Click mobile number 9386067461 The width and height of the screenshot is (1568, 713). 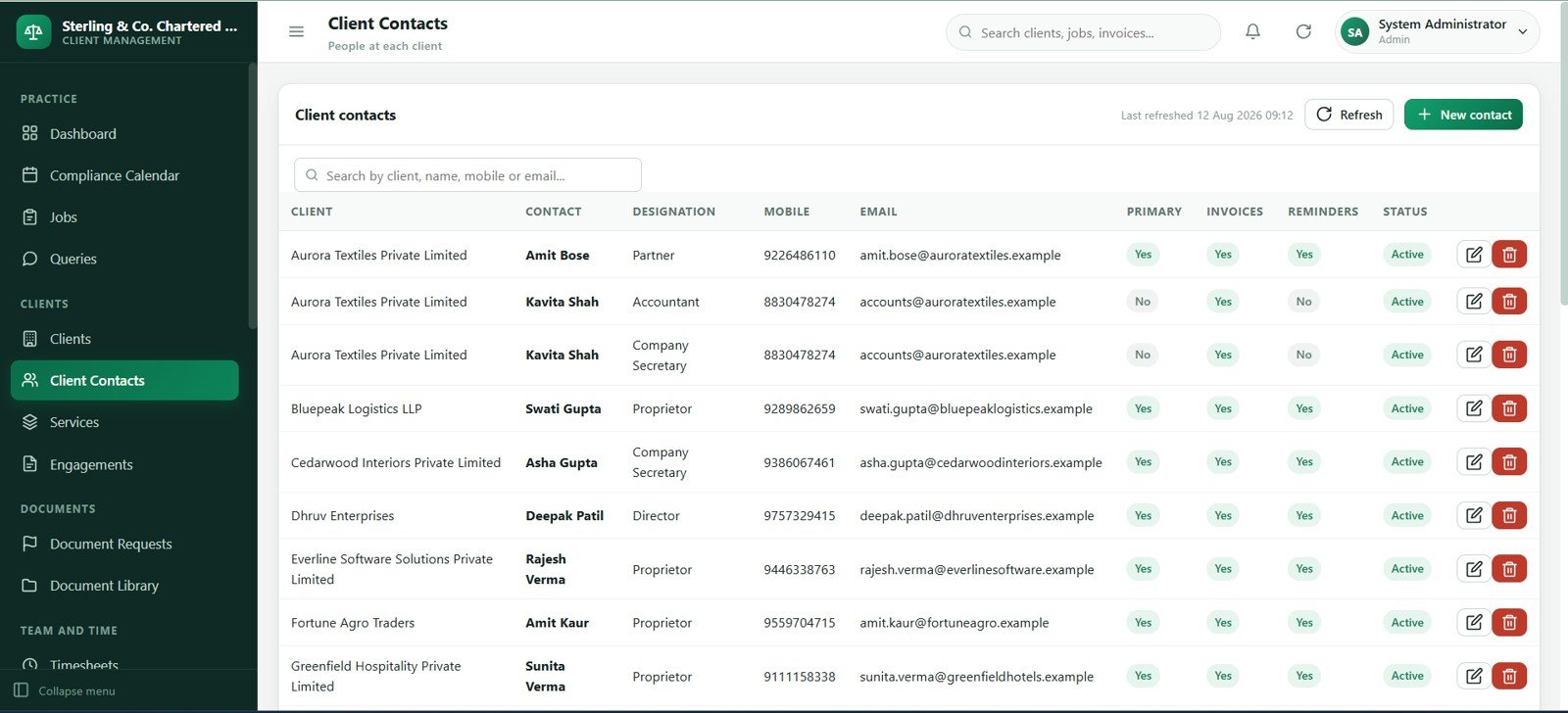tap(800, 462)
